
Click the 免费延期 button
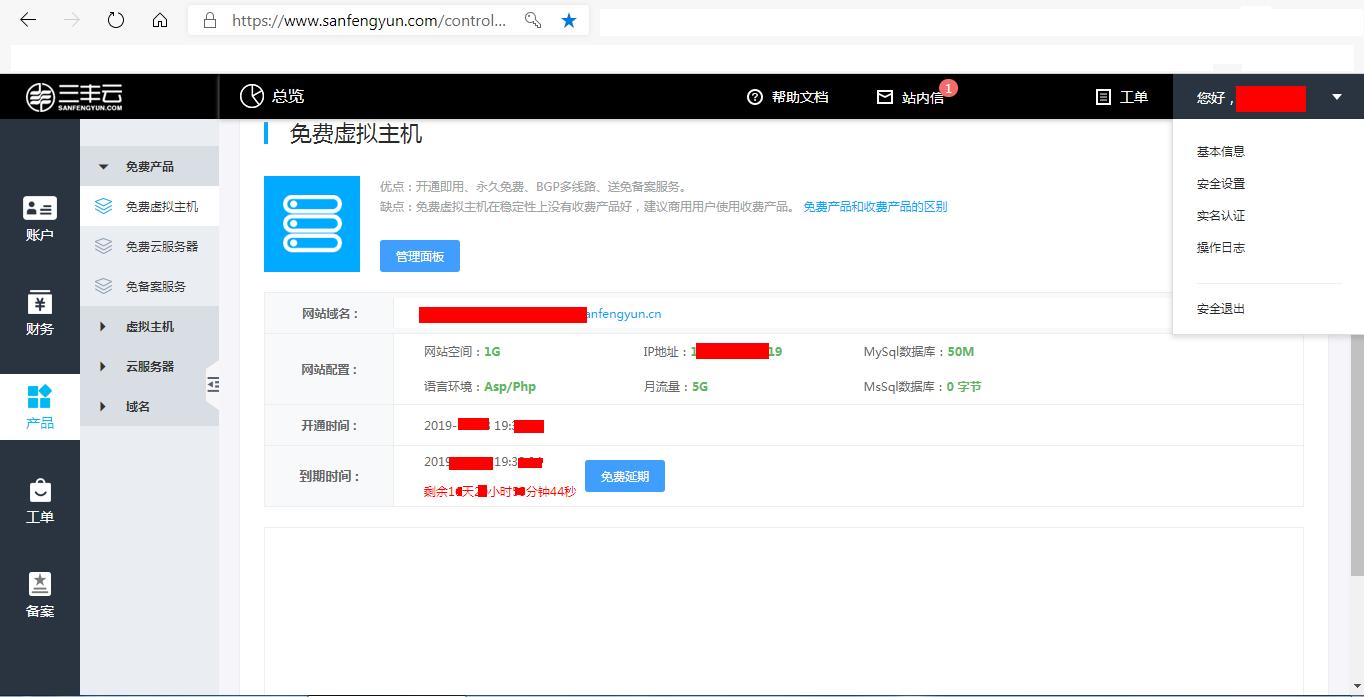tap(625, 476)
